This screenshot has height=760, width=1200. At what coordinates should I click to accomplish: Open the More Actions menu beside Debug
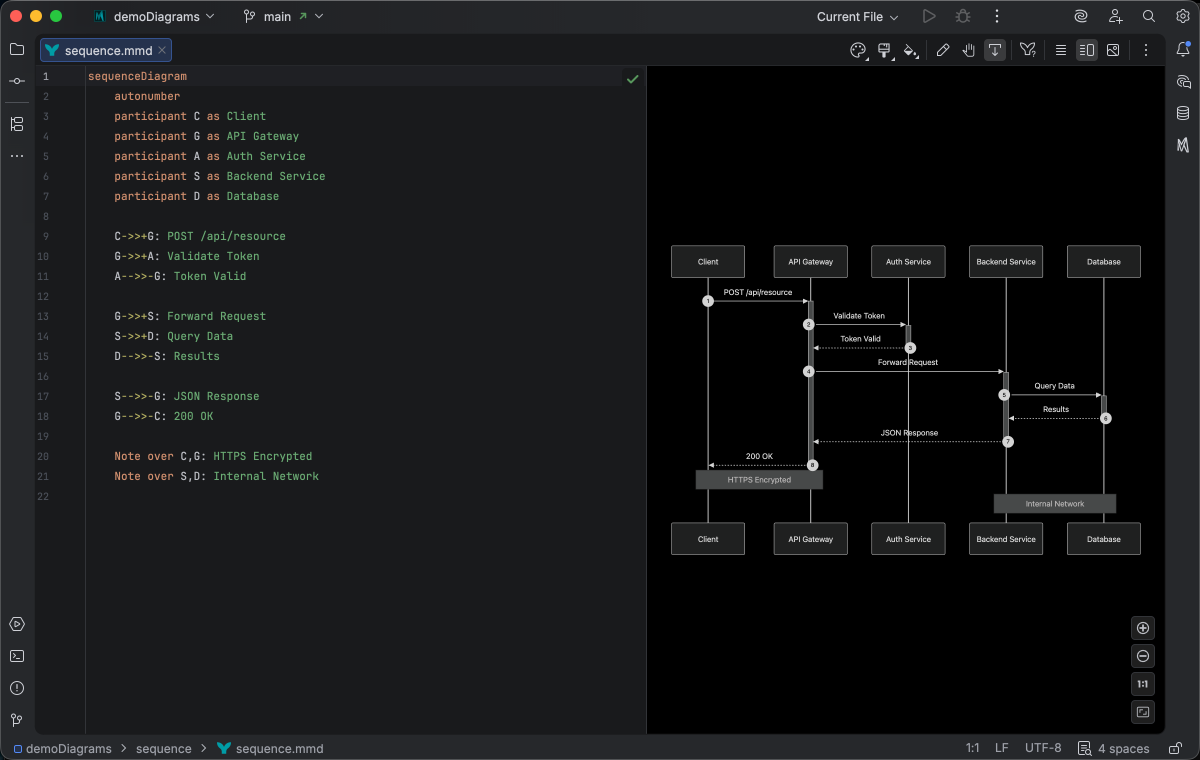(996, 16)
